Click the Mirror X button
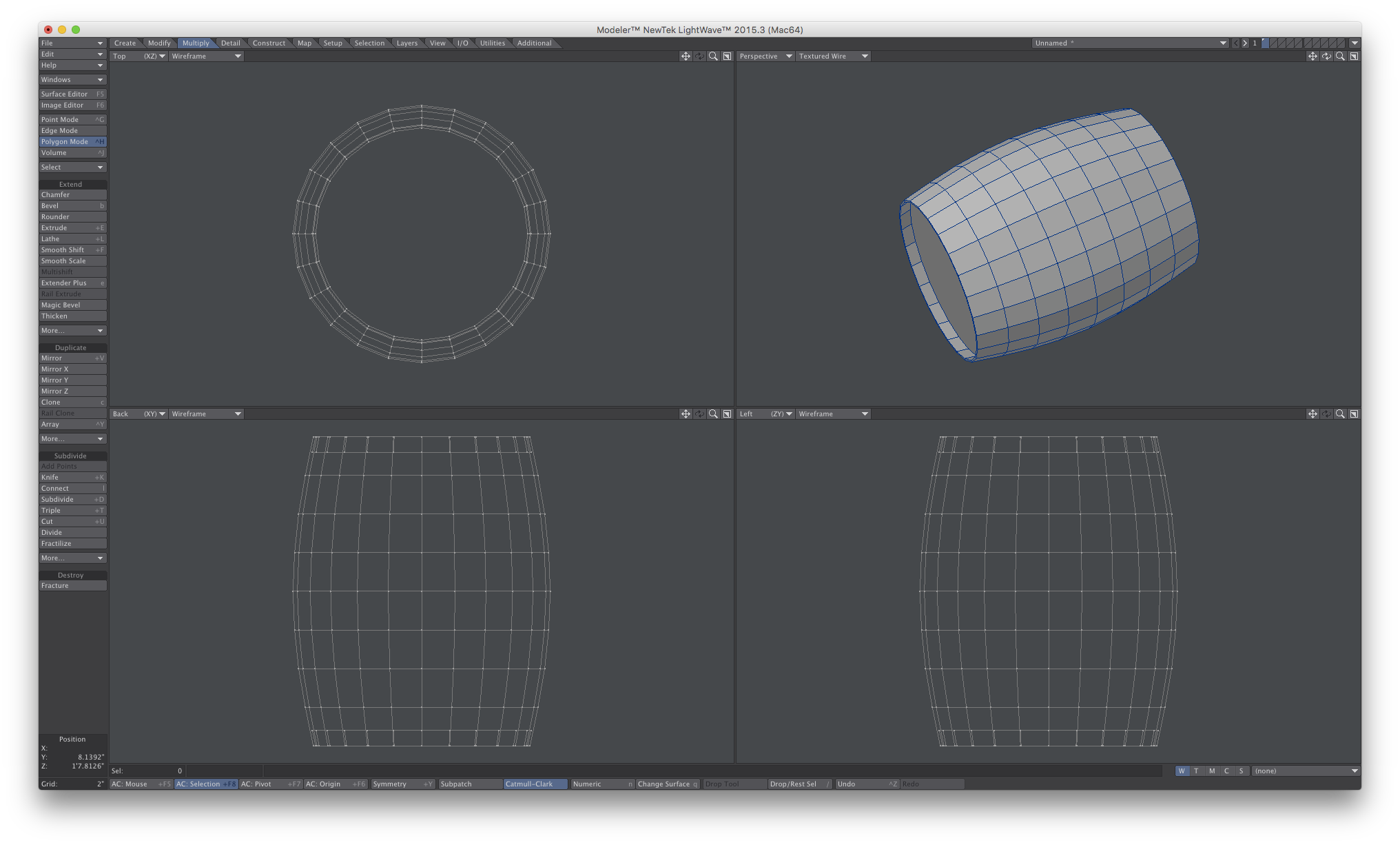 coord(72,369)
